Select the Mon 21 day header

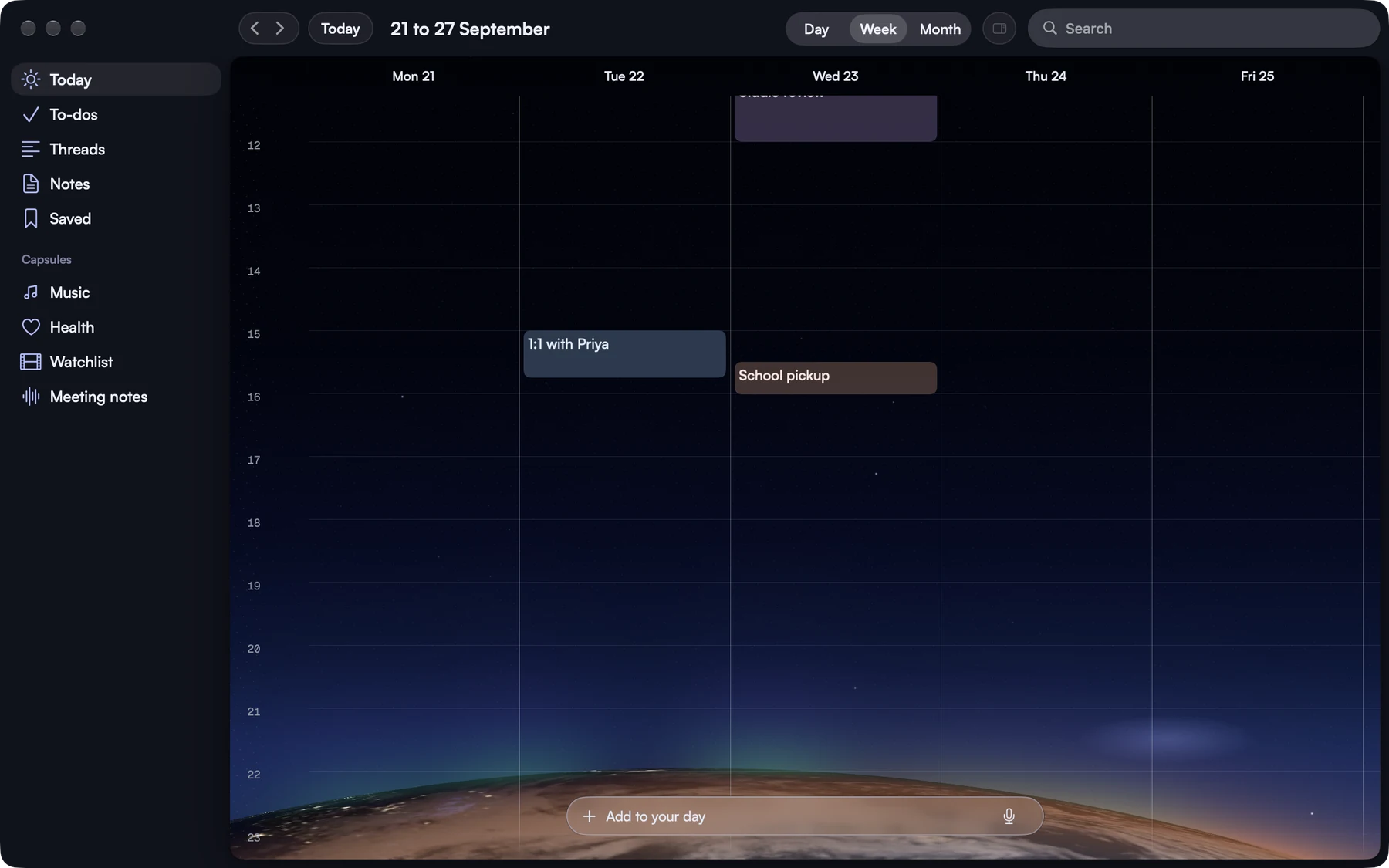[414, 76]
